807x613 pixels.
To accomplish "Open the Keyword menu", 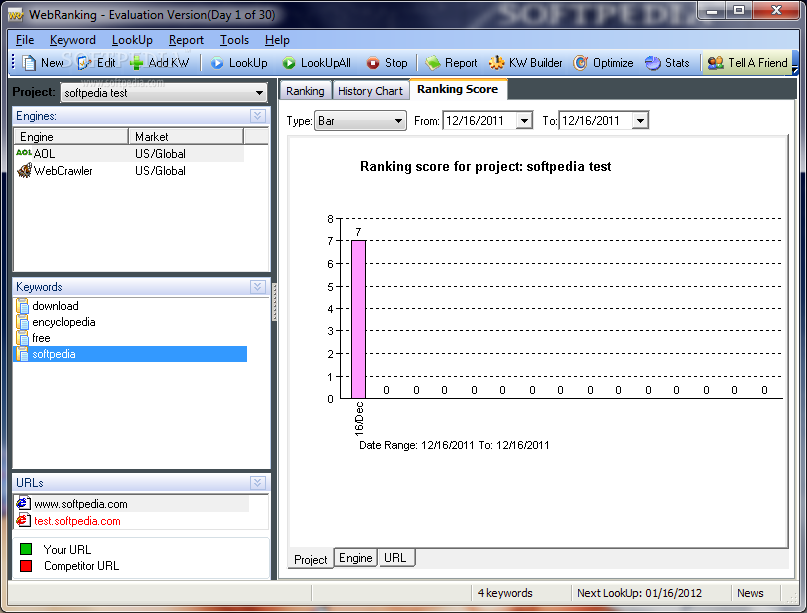I will pos(73,40).
